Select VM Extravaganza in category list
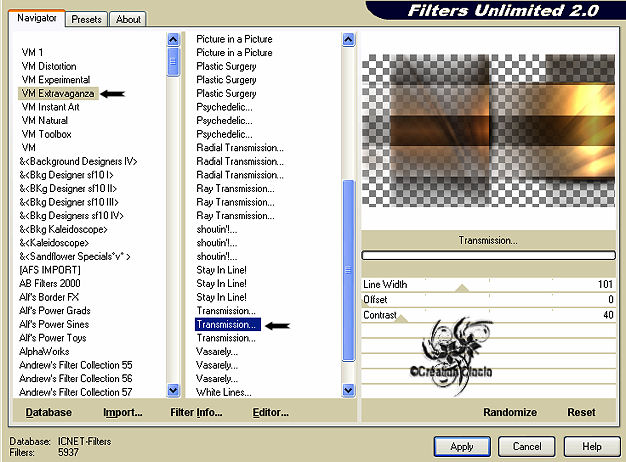This screenshot has width=626, height=462. [59, 93]
